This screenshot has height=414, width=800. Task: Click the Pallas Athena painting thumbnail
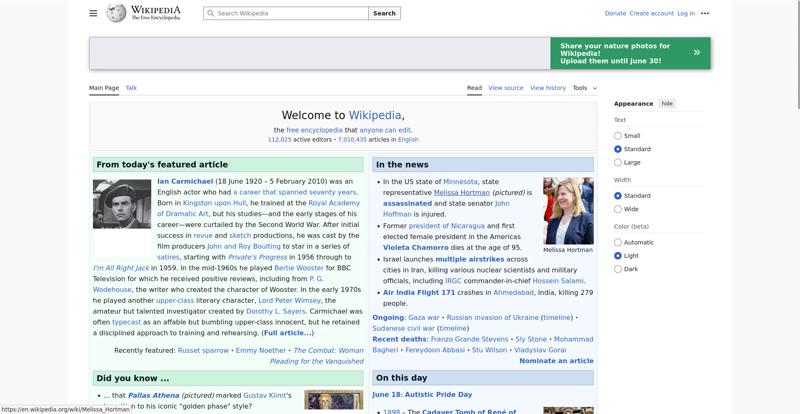[334, 402]
